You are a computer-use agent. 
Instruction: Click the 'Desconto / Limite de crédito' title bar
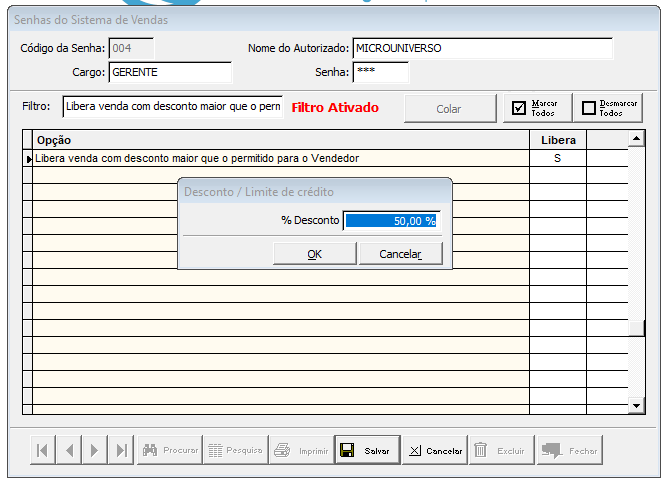click(x=314, y=192)
